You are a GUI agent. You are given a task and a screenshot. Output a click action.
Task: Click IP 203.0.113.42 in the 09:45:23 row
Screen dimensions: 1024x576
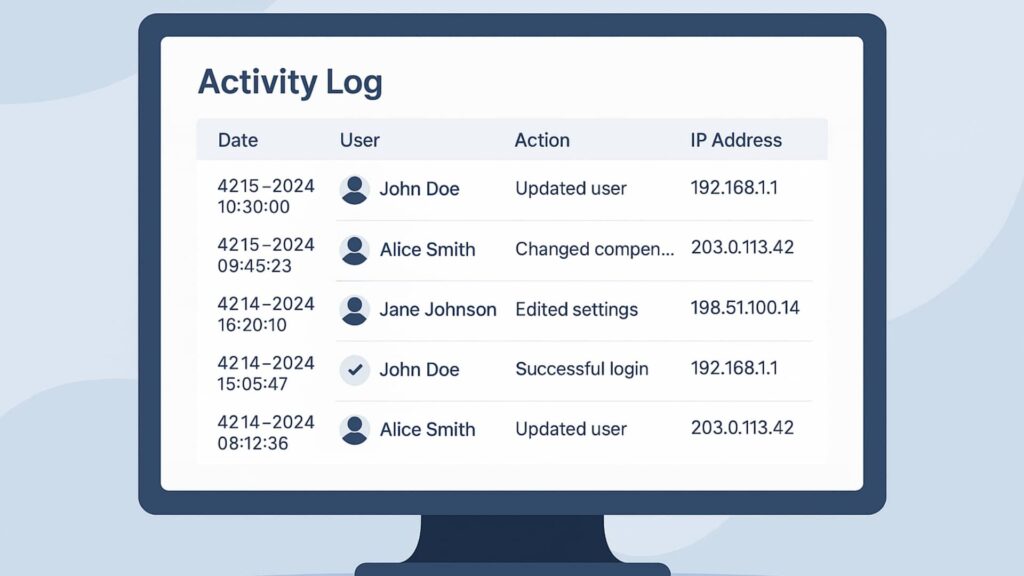coord(742,247)
